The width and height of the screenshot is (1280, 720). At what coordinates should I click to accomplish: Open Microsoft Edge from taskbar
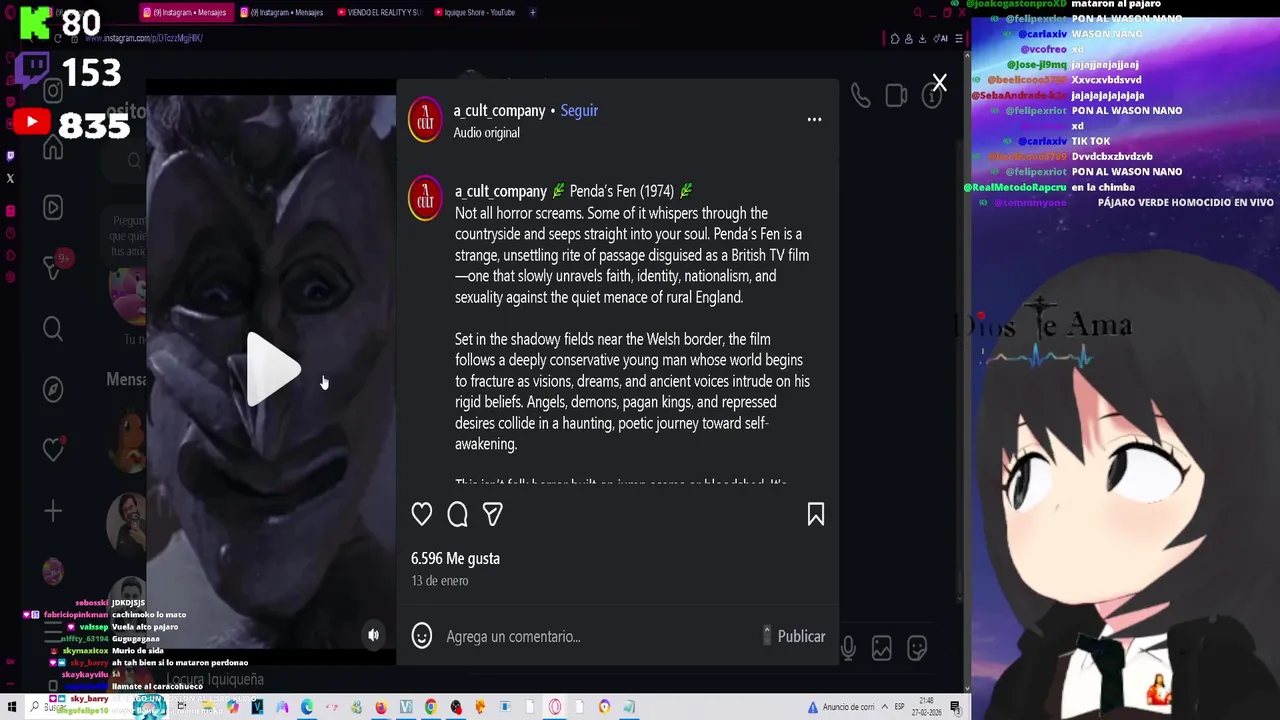307,707
